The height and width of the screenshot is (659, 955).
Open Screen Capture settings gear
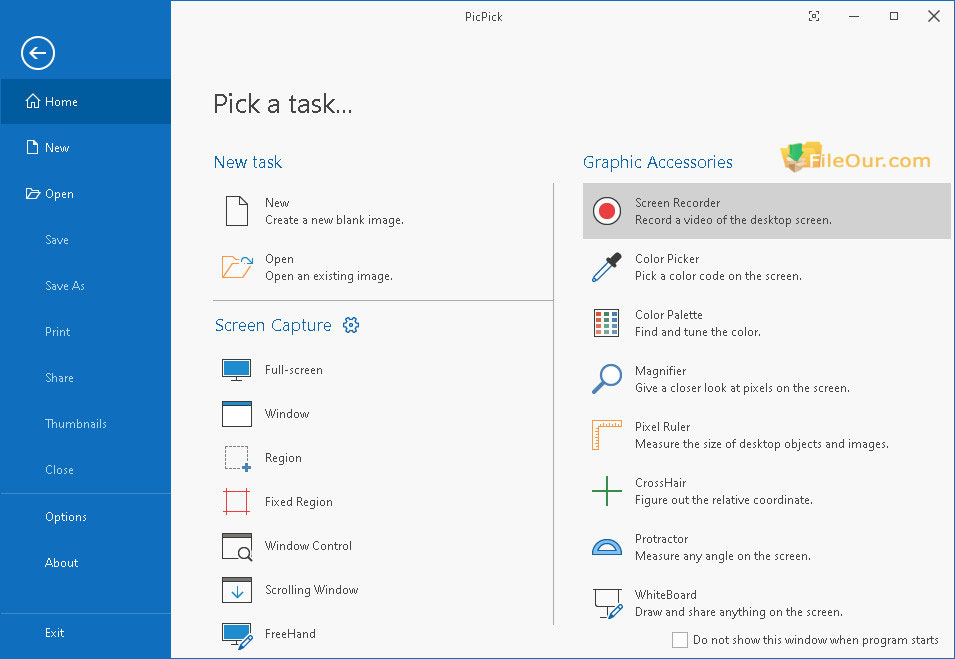pyautogui.click(x=351, y=325)
